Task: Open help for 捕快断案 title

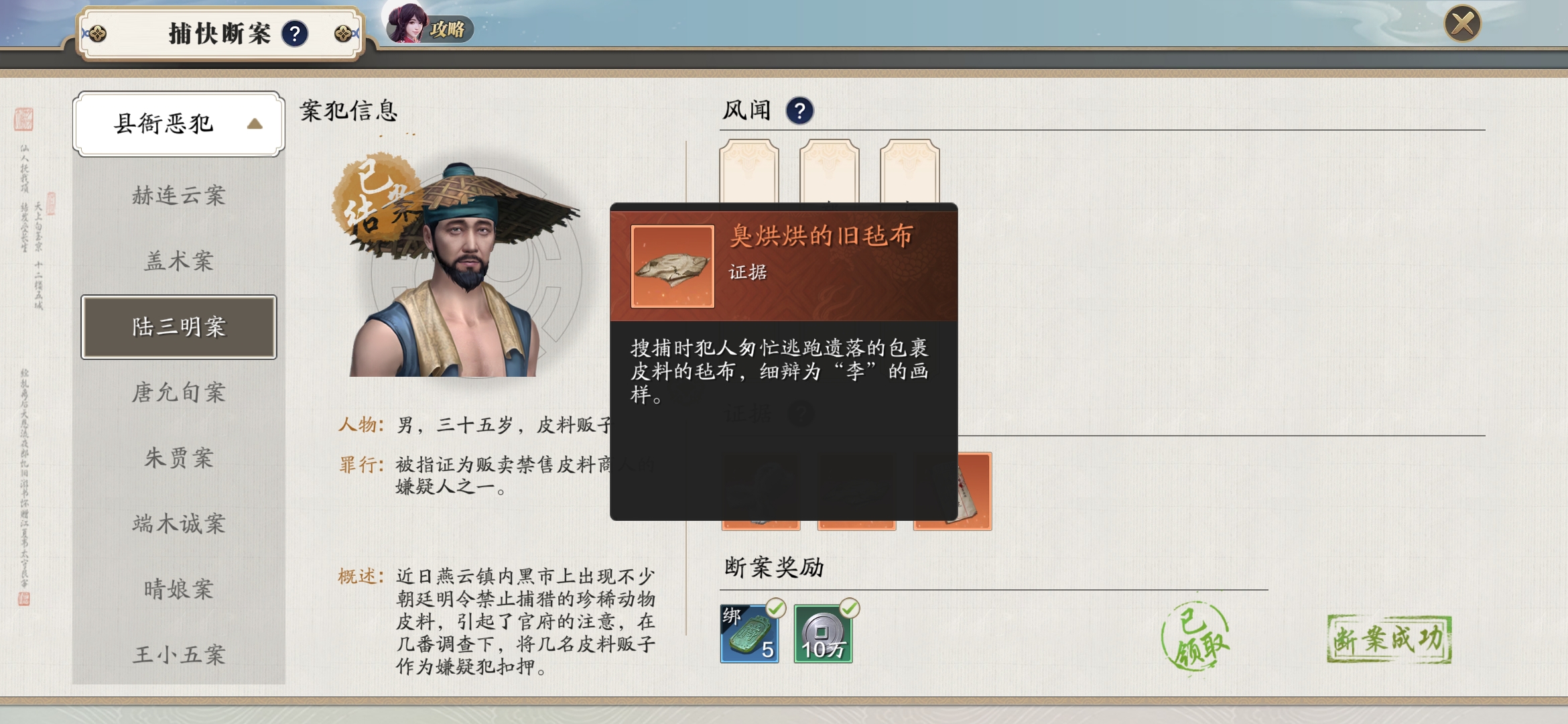Action: 295,33
